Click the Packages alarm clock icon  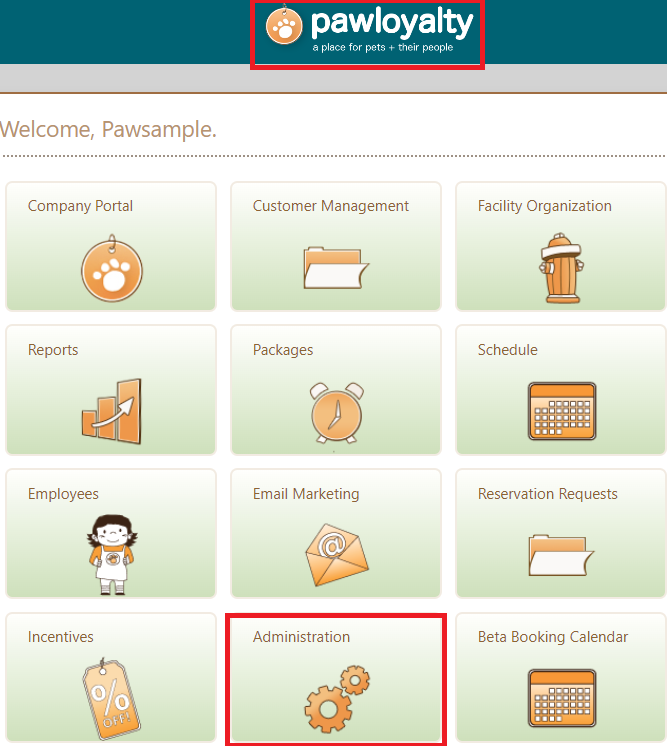pos(336,412)
